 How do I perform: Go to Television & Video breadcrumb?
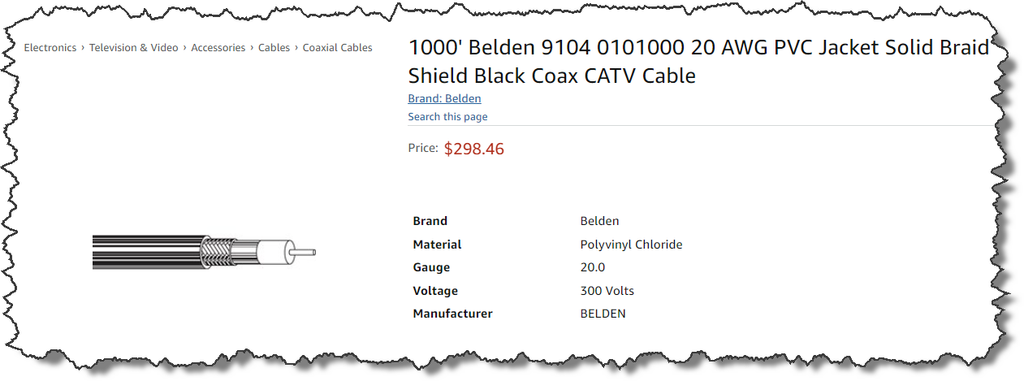coord(134,48)
